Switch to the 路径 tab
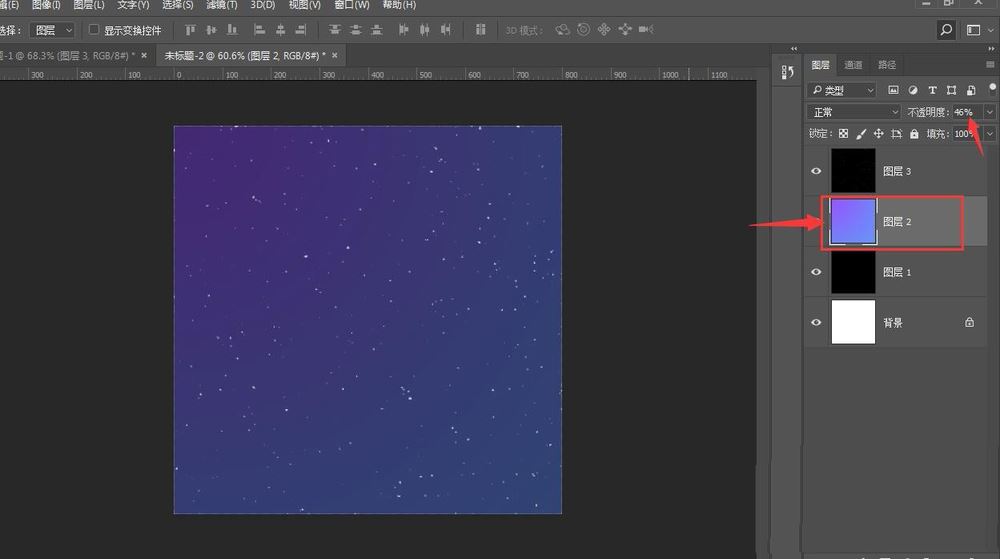This screenshot has width=1000, height=559. 886,65
